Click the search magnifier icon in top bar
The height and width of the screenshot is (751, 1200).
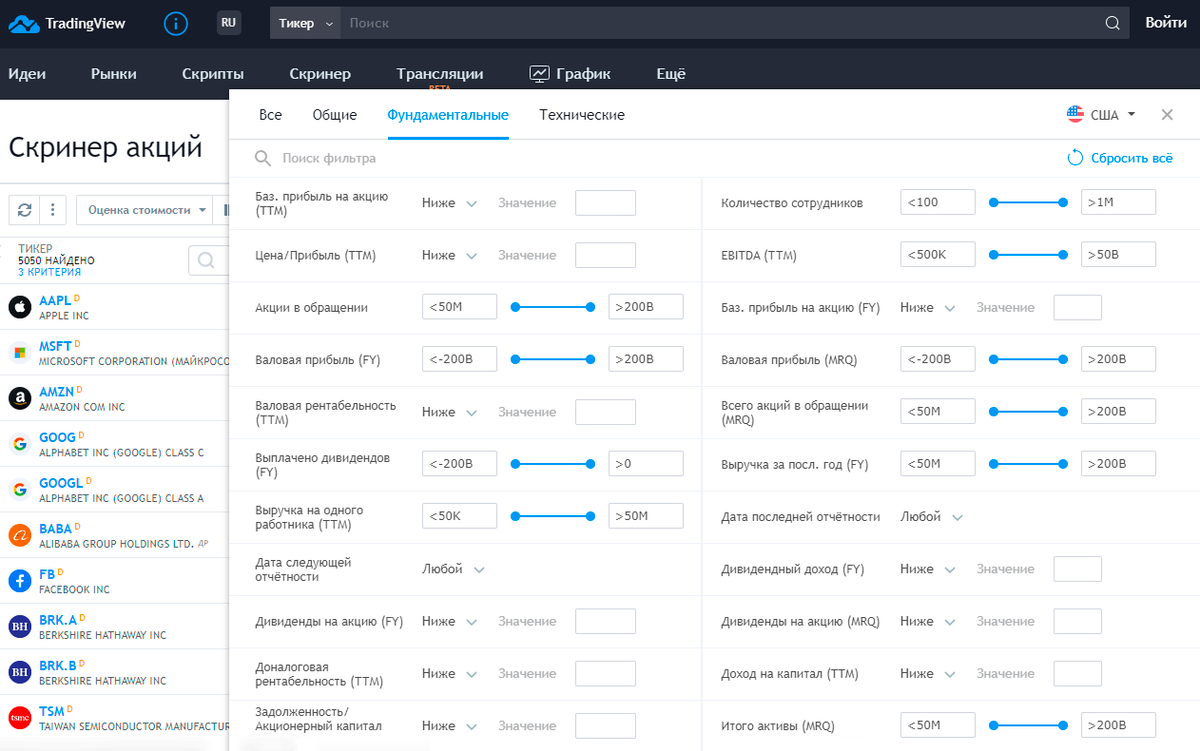(x=1113, y=23)
